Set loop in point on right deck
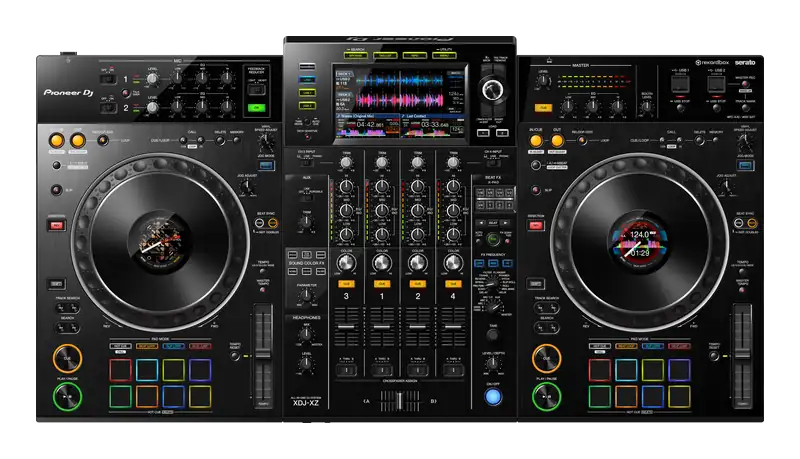800x459 pixels. point(536,140)
